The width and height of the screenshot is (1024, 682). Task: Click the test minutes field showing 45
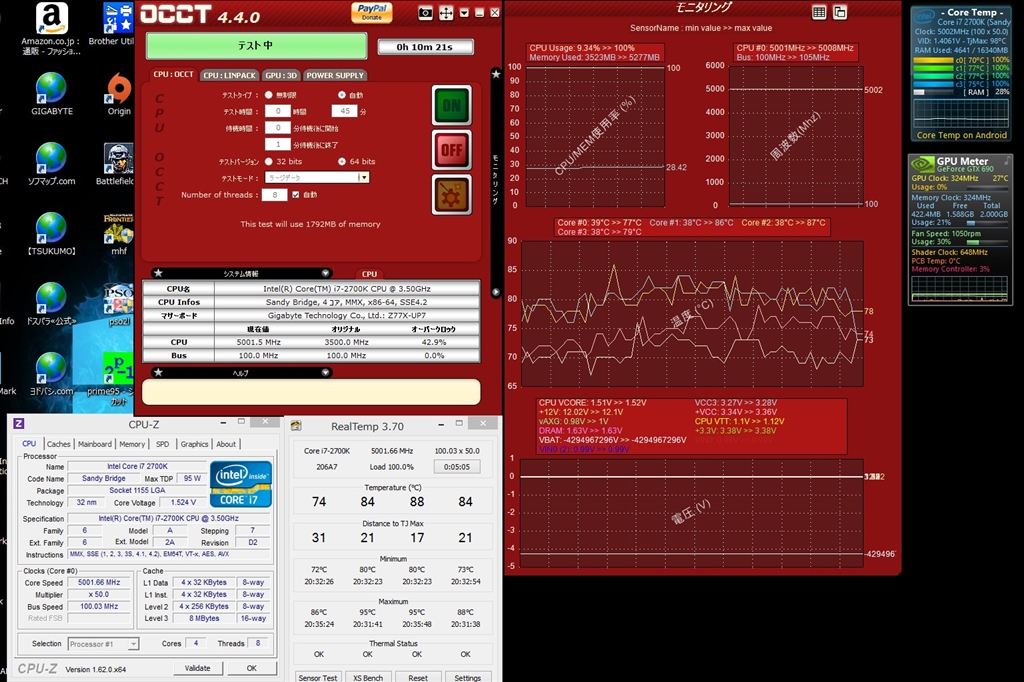(346, 111)
